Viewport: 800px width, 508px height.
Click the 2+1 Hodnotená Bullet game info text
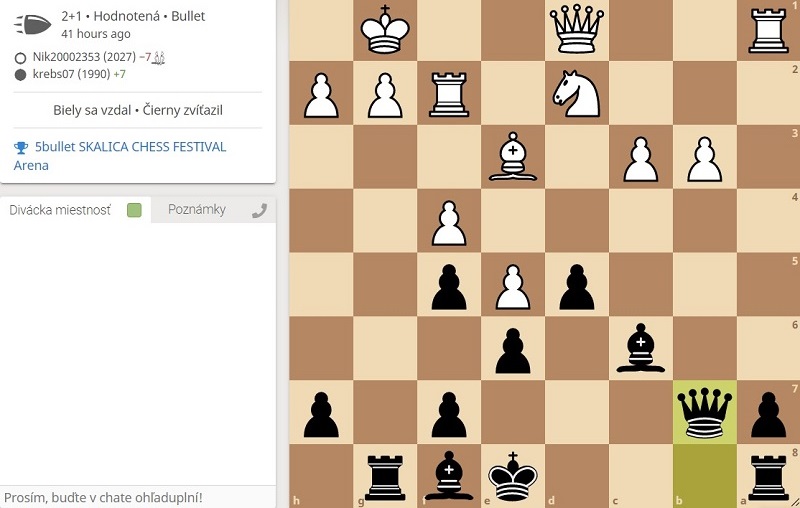point(133,16)
